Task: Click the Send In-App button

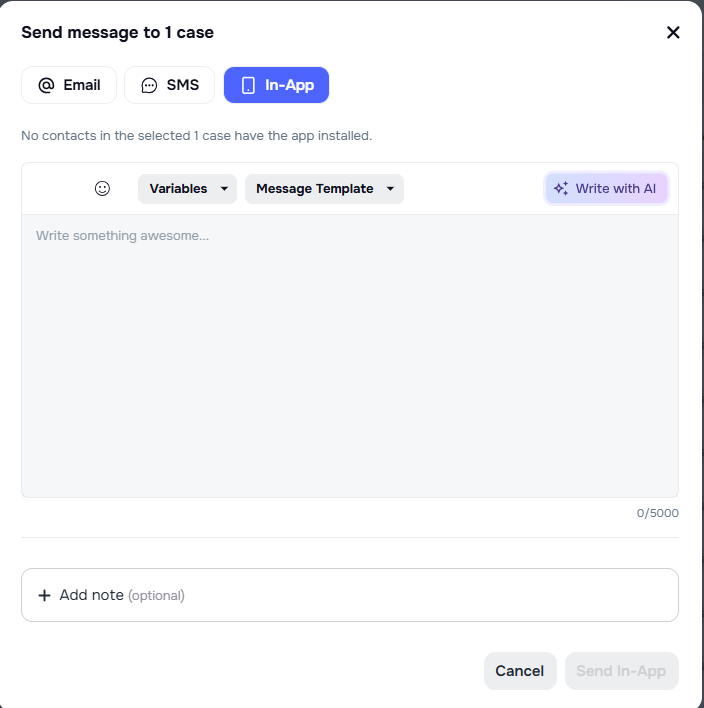Action: click(621, 671)
